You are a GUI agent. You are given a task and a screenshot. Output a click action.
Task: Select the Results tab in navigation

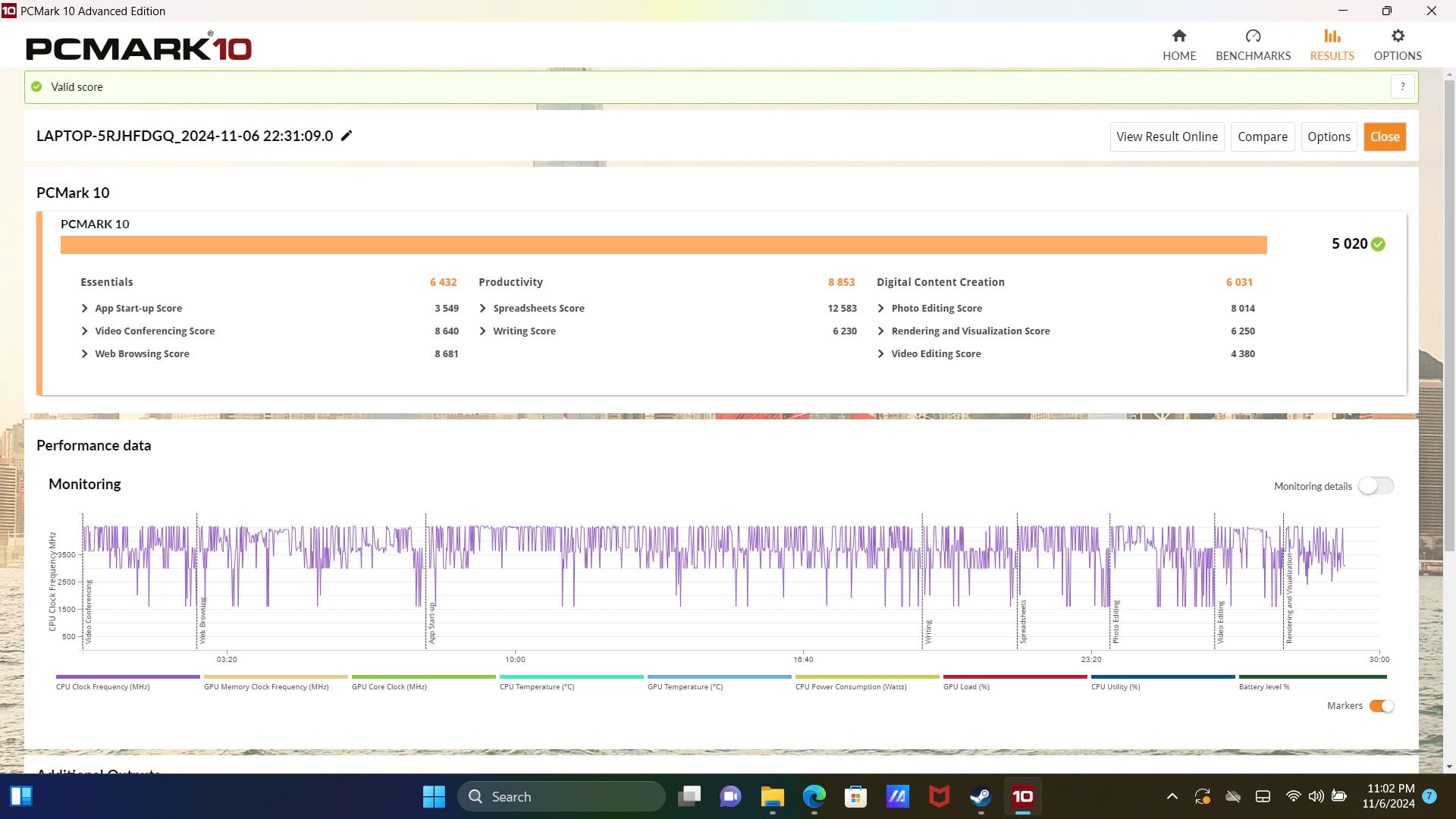[x=1332, y=44]
